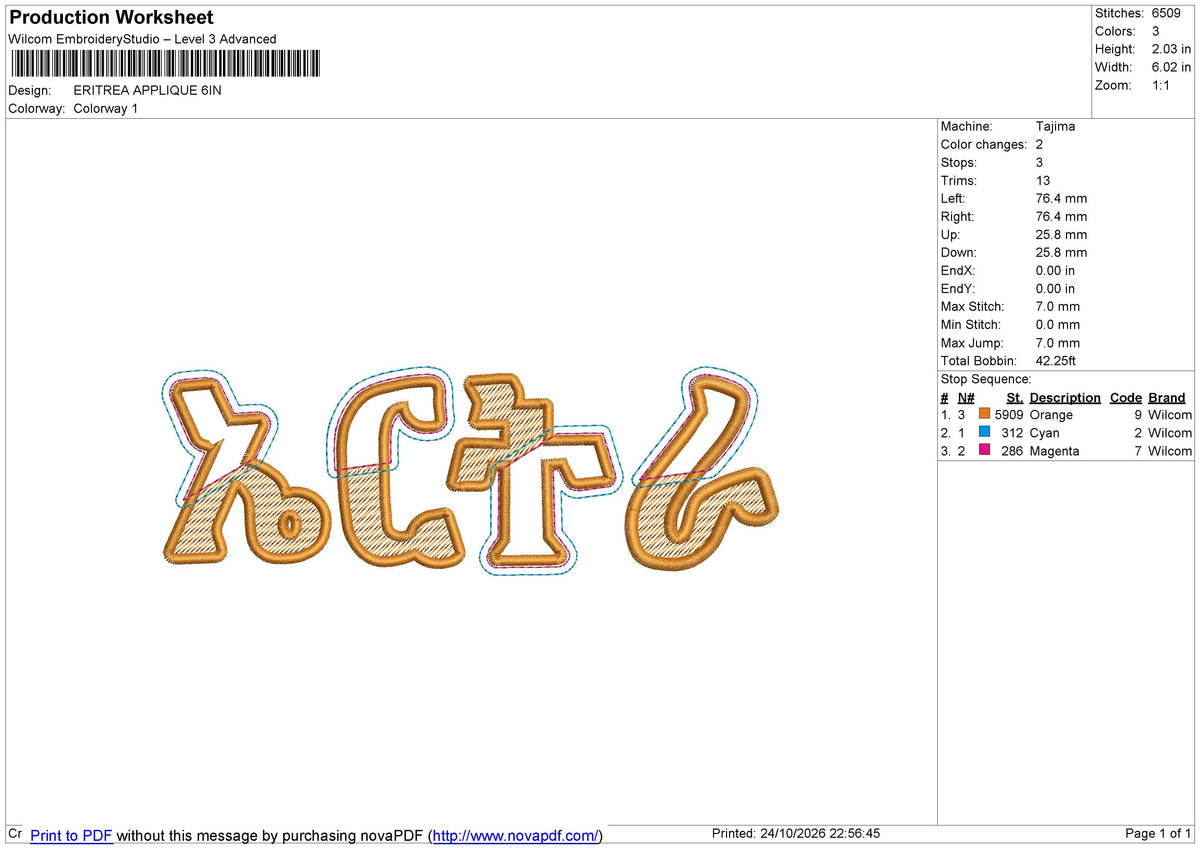Click the Trims value '13'
Viewport: 1200px width, 848px height.
1044,180
